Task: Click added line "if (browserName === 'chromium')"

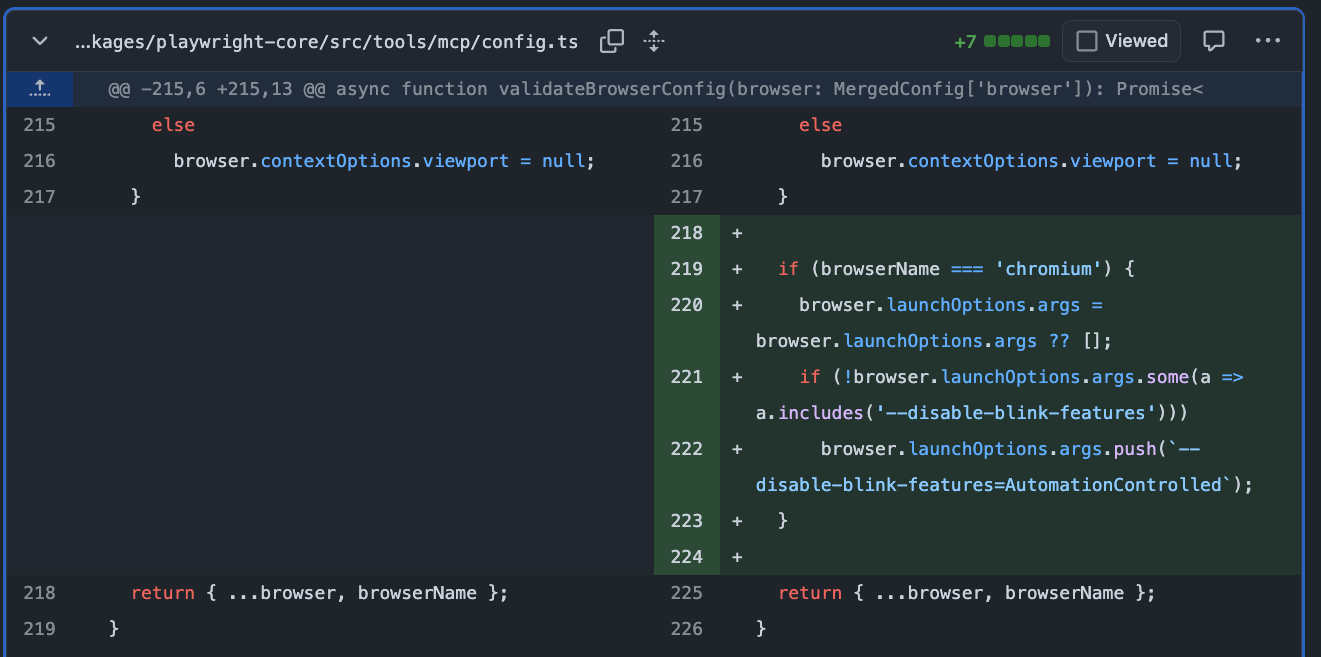Action: [957, 269]
